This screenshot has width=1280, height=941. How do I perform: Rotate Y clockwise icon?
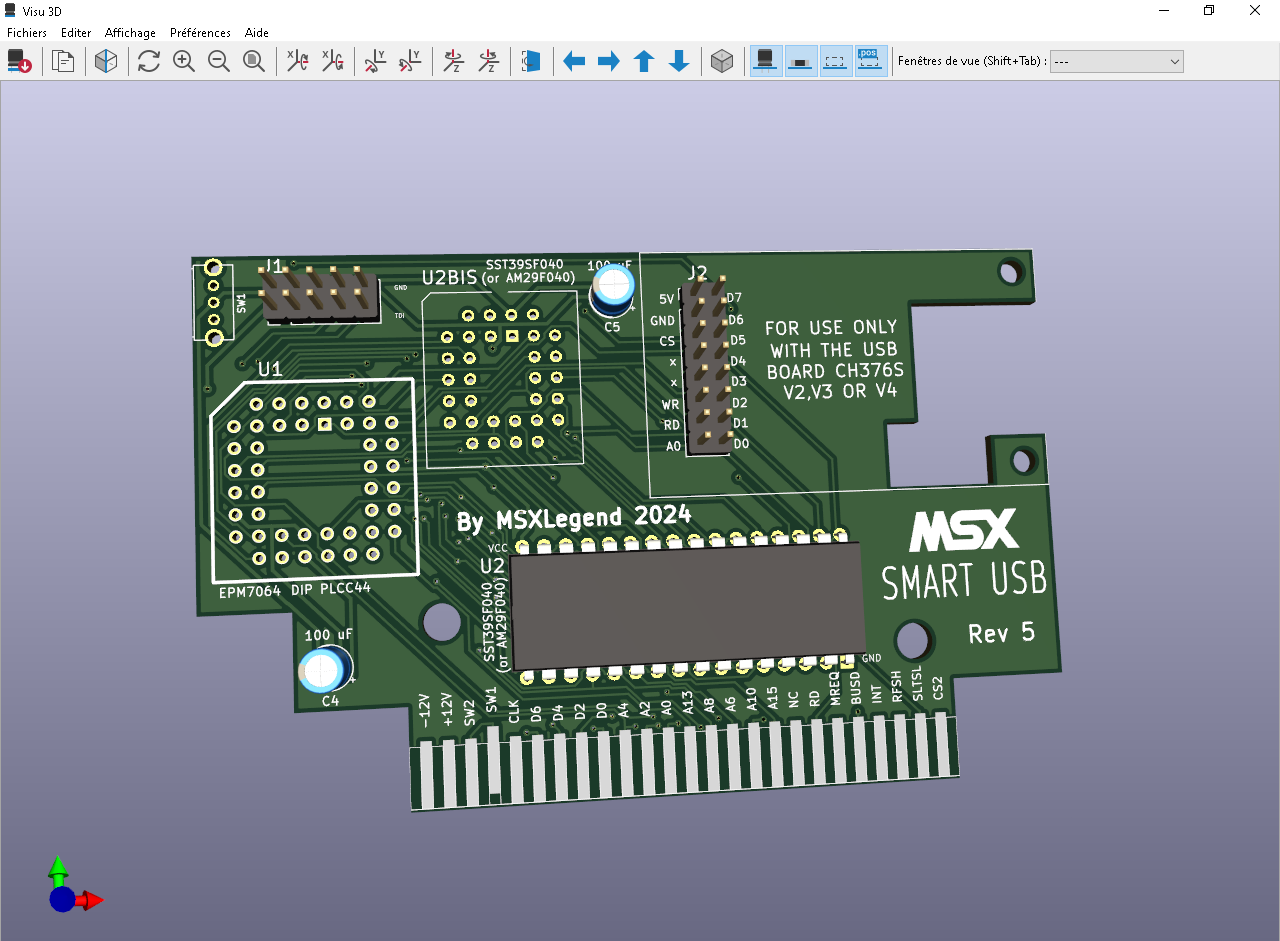tap(375, 61)
